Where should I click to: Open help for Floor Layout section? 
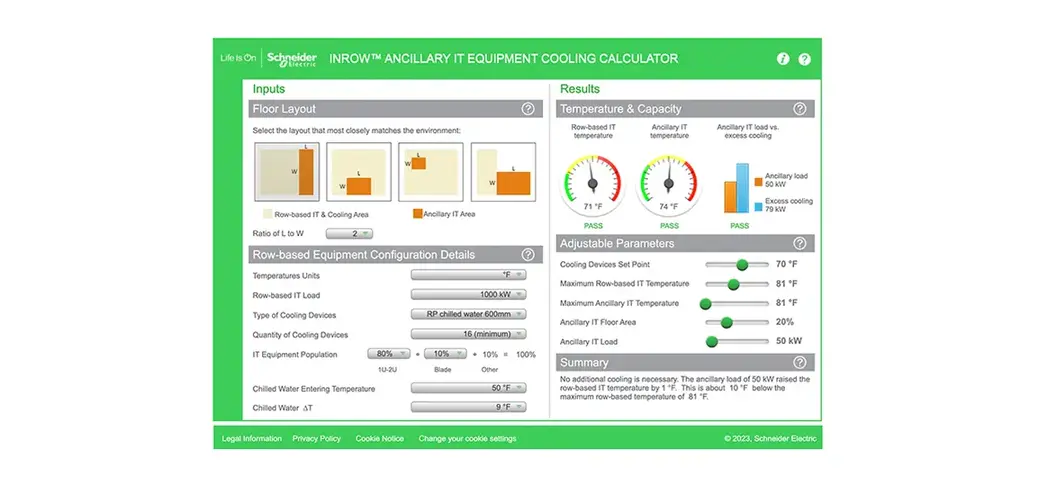(528, 109)
